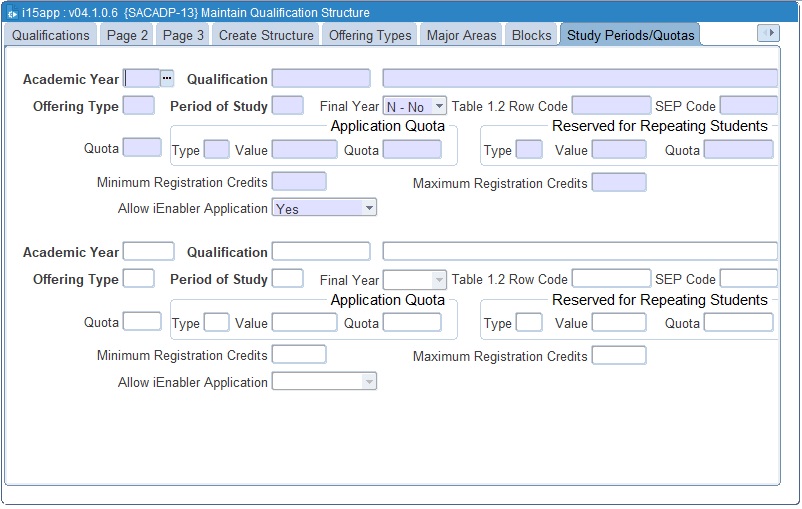Switch to the Blocks tab
The height and width of the screenshot is (509, 802).
click(x=531, y=35)
